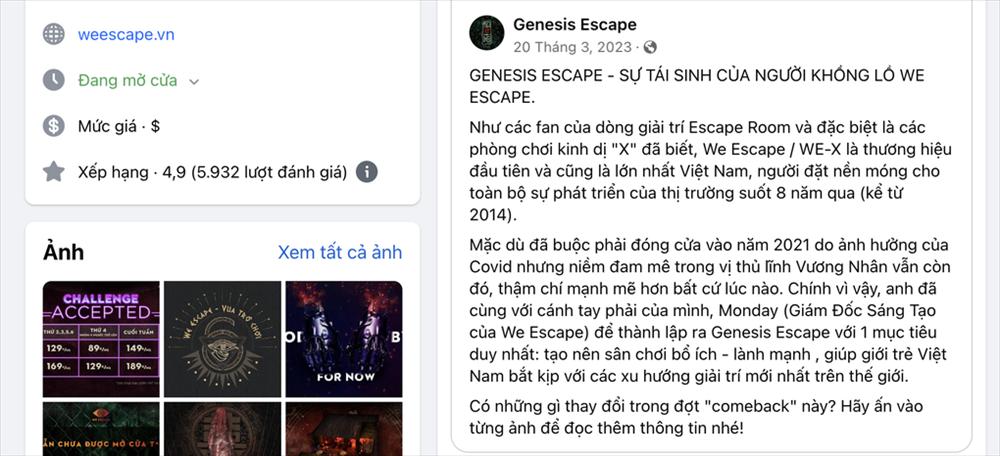Open the bottom-right red scene photo
Image resolution: width=1000 pixels, height=456 pixels.
tap(344, 429)
